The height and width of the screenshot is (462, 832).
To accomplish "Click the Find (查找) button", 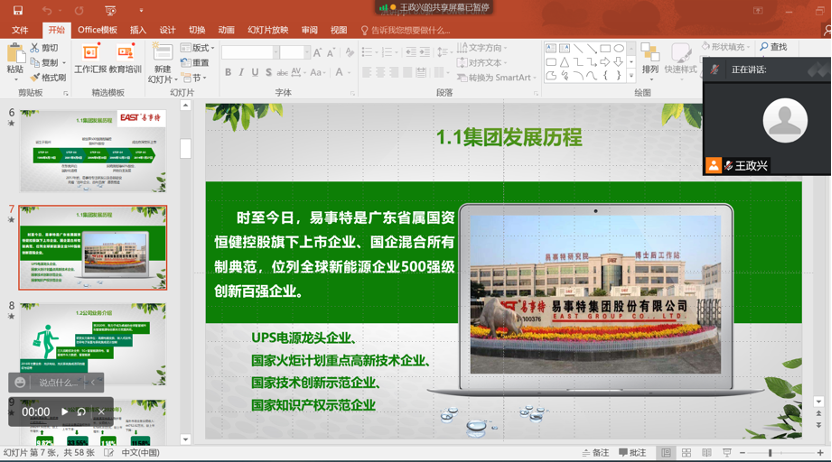I will 773,47.
